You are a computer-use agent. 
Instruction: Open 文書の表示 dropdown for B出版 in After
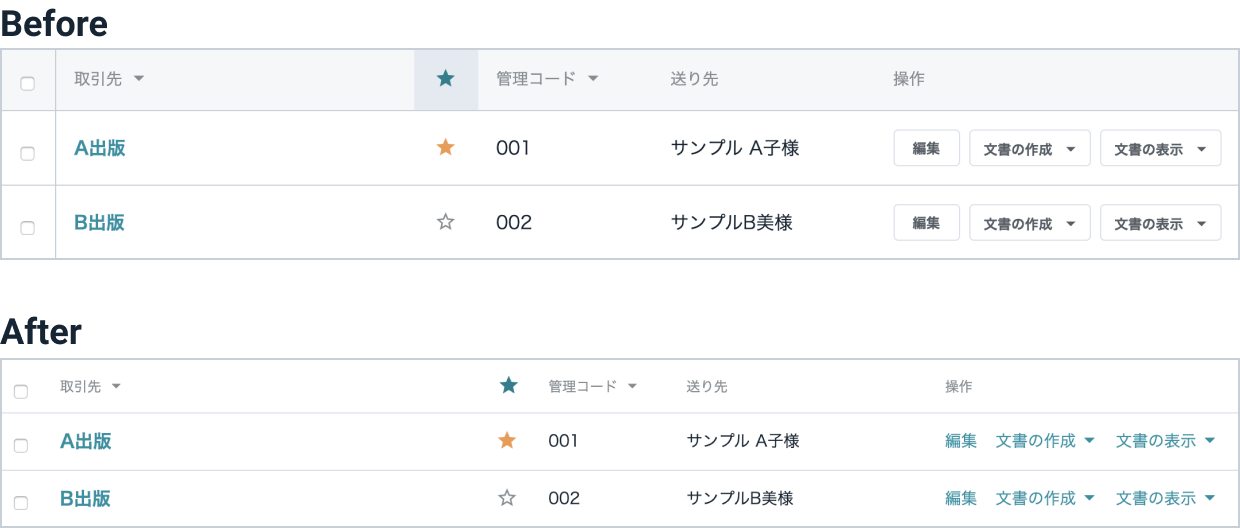click(x=1166, y=498)
